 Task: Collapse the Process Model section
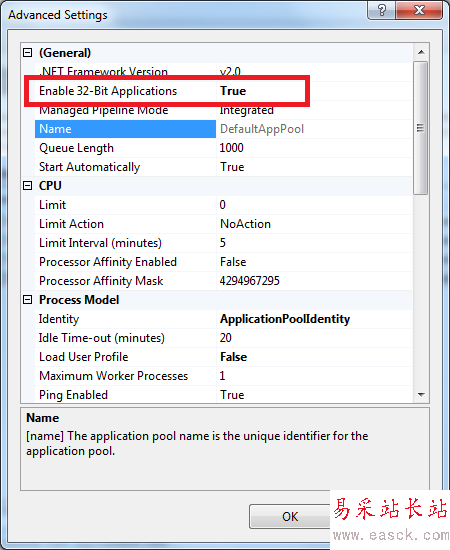pos(27,300)
